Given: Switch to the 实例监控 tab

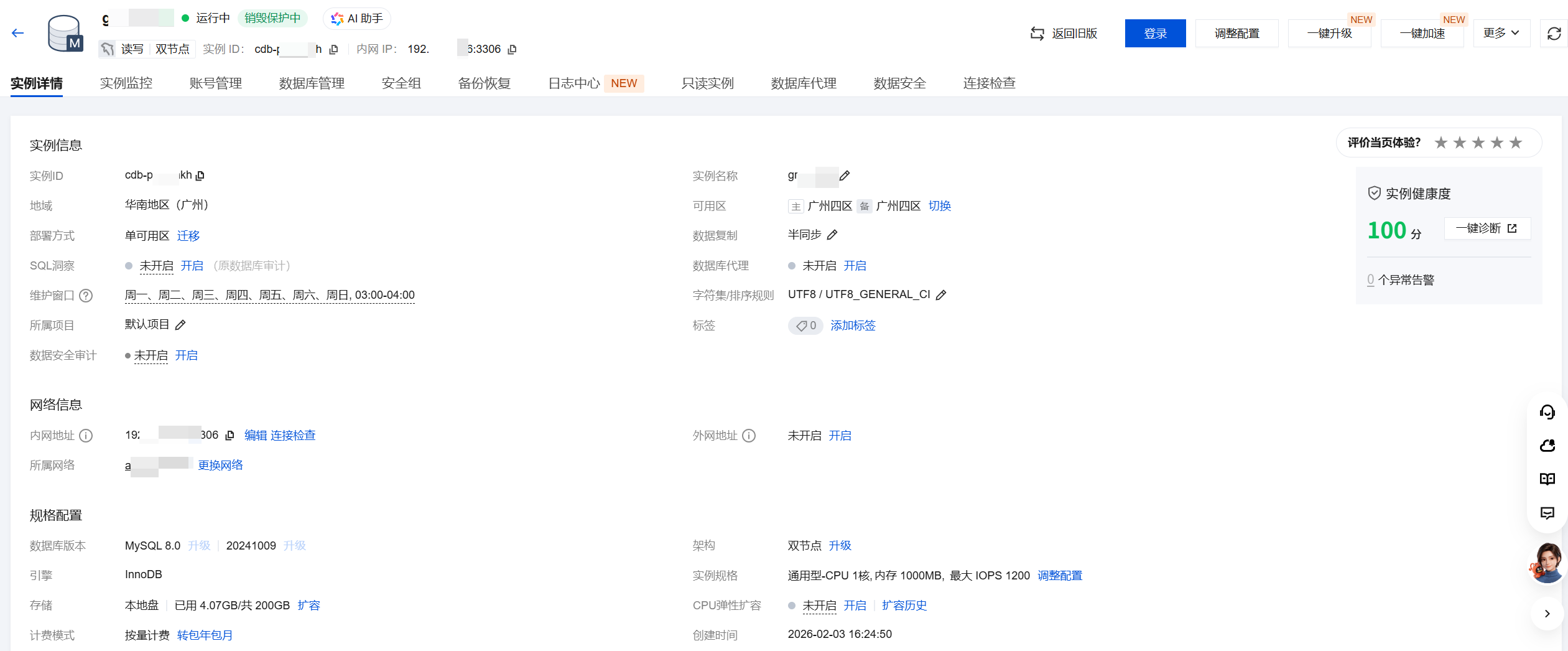Looking at the screenshot, I should click(x=126, y=83).
